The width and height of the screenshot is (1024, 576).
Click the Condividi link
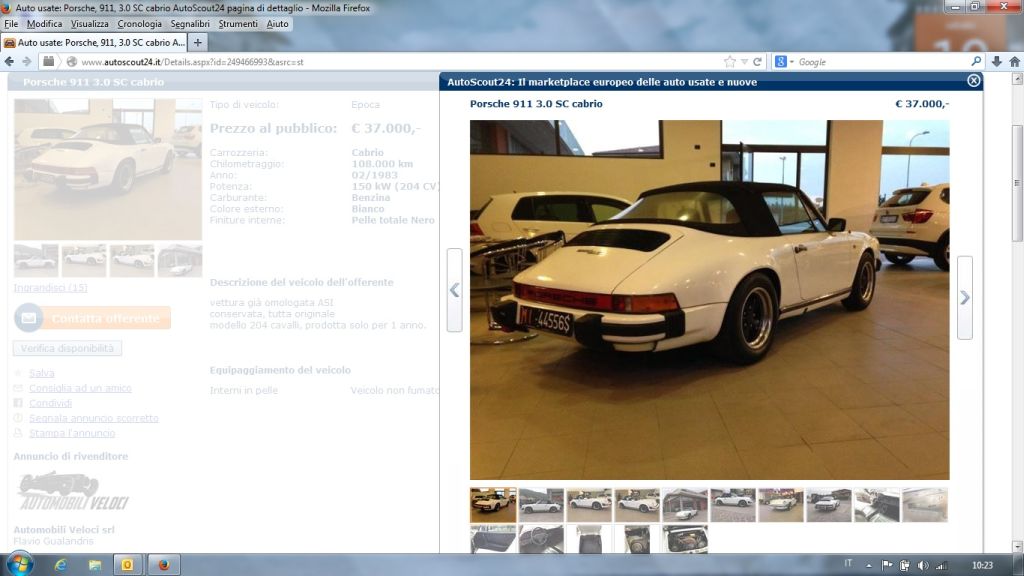50,403
